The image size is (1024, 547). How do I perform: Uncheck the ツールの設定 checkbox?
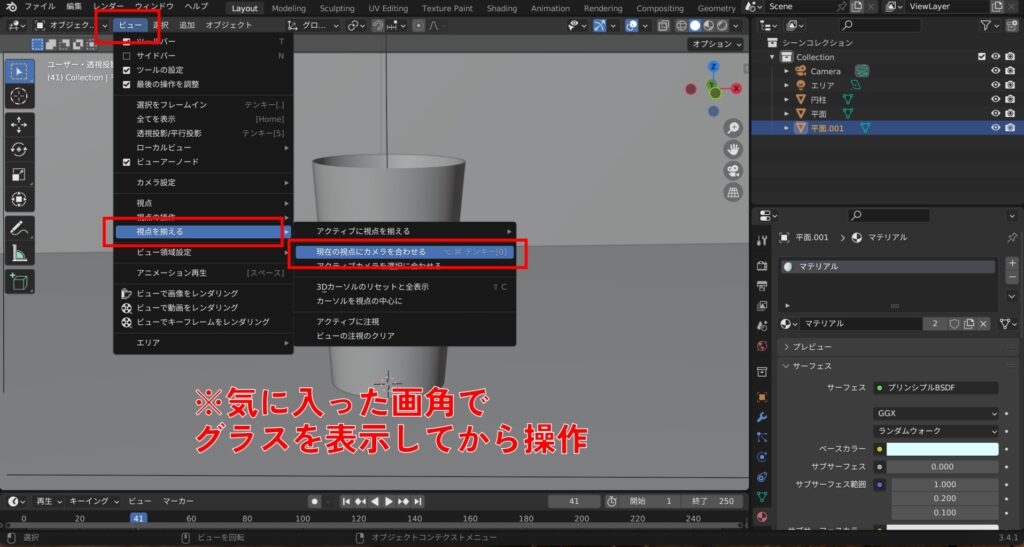pos(127,70)
